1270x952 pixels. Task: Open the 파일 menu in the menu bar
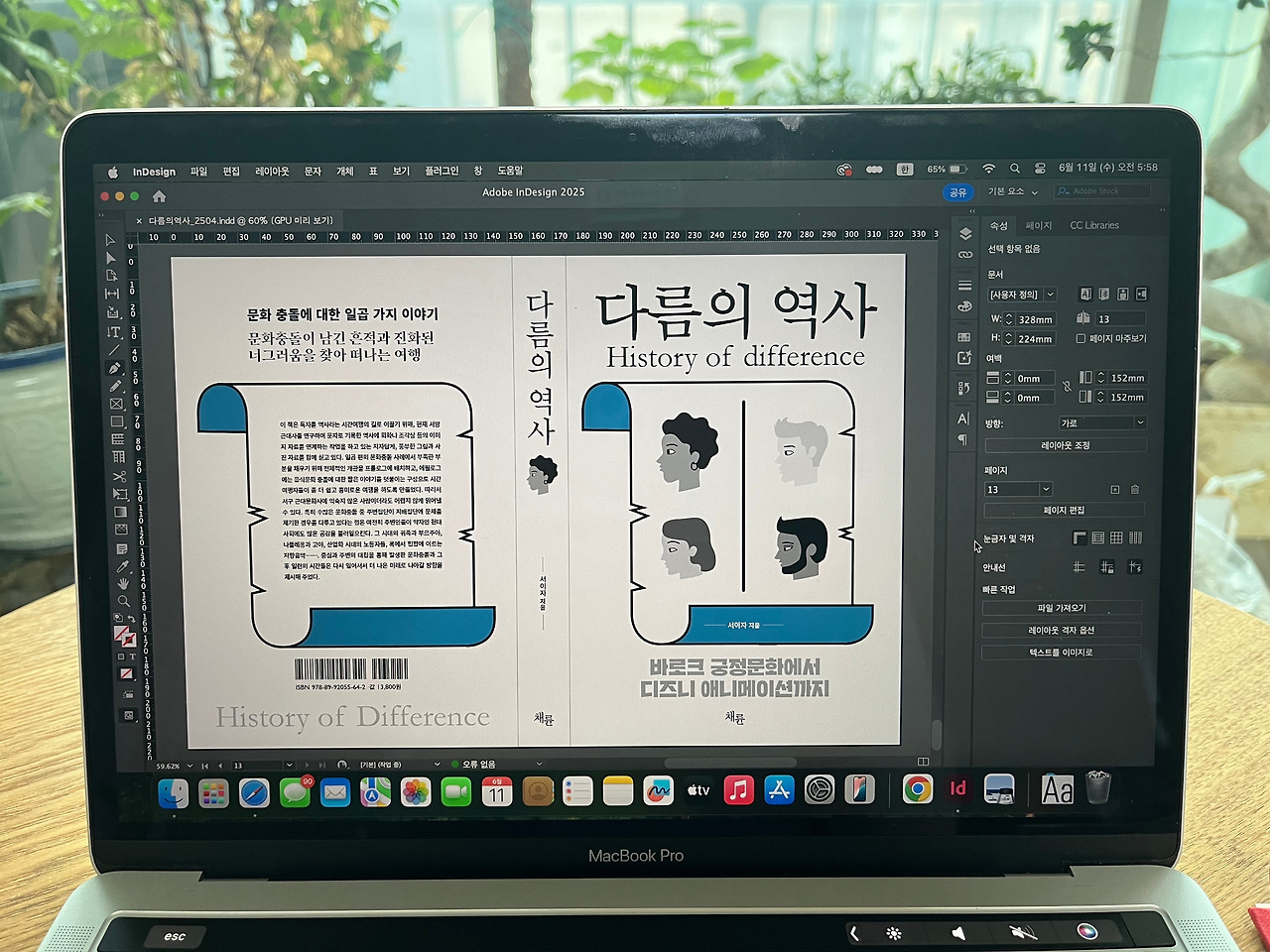(x=197, y=170)
